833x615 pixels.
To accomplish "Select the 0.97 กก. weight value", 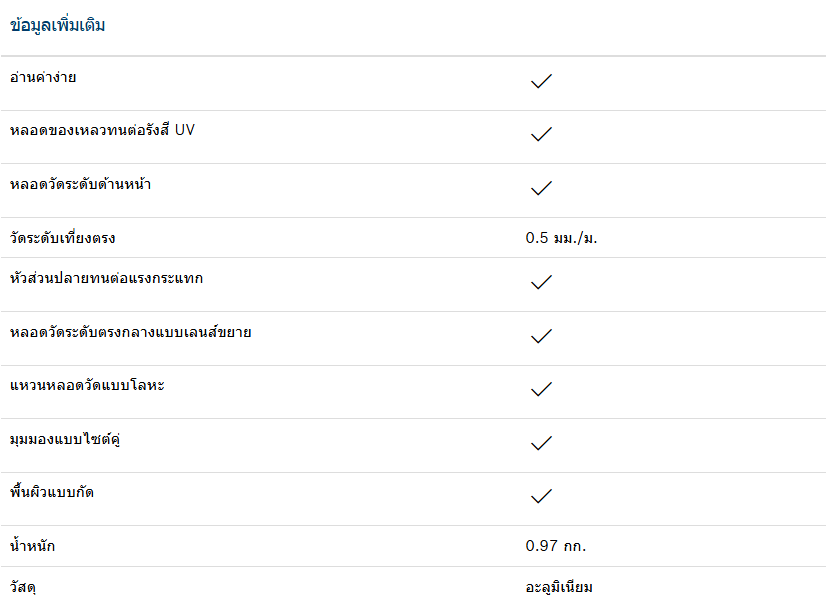I will (556, 546).
